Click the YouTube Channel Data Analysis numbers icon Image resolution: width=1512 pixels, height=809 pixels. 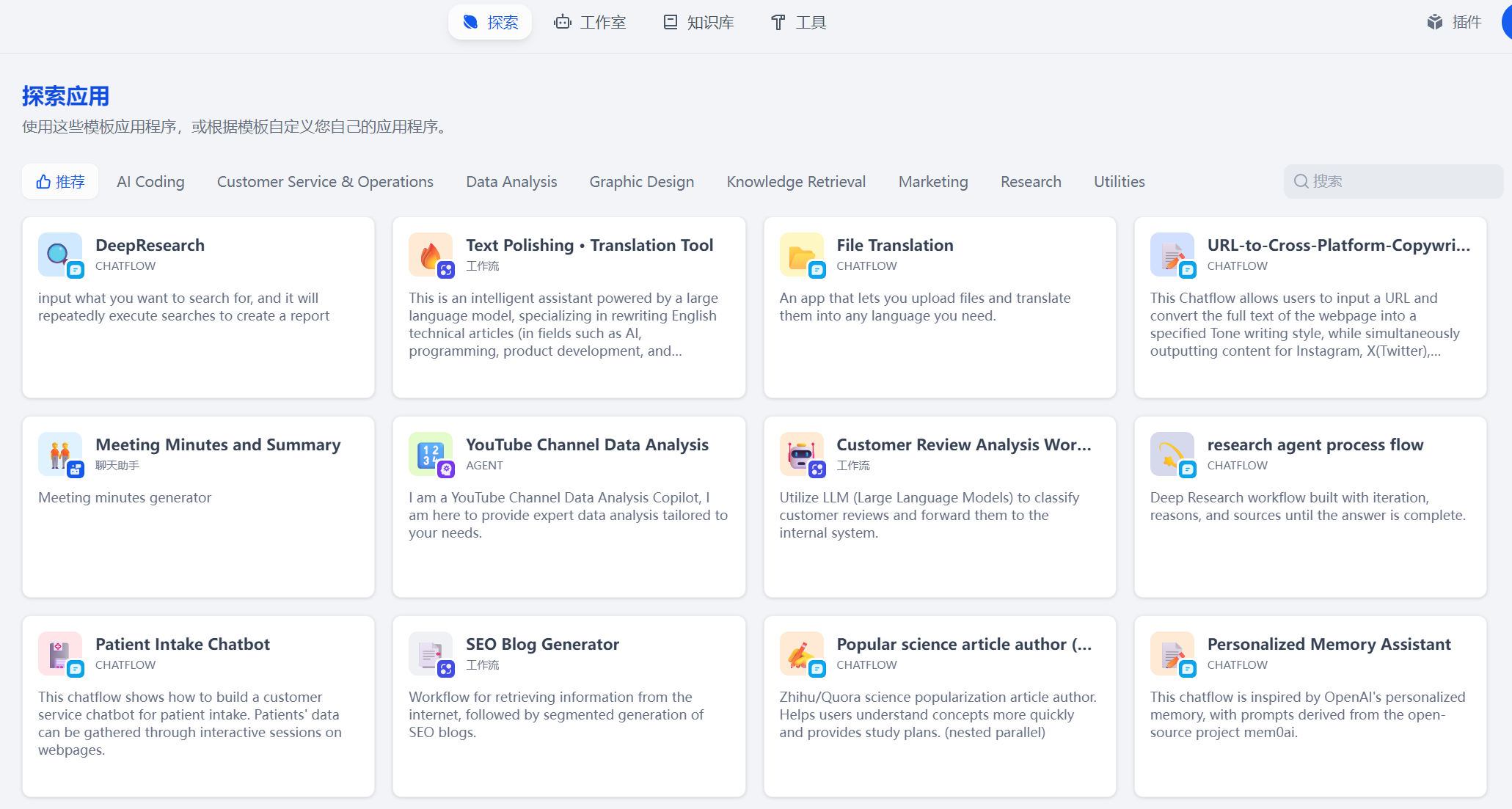430,454
